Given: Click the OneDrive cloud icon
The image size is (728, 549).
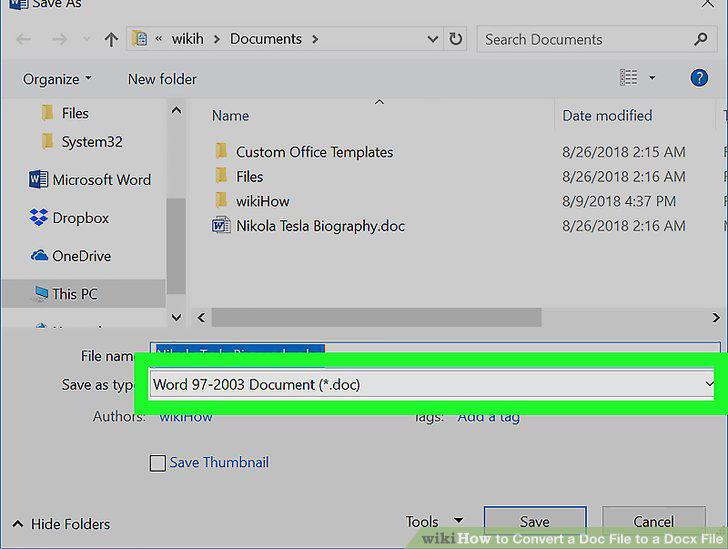Looking at the screenshot, I should coord(39,255).
